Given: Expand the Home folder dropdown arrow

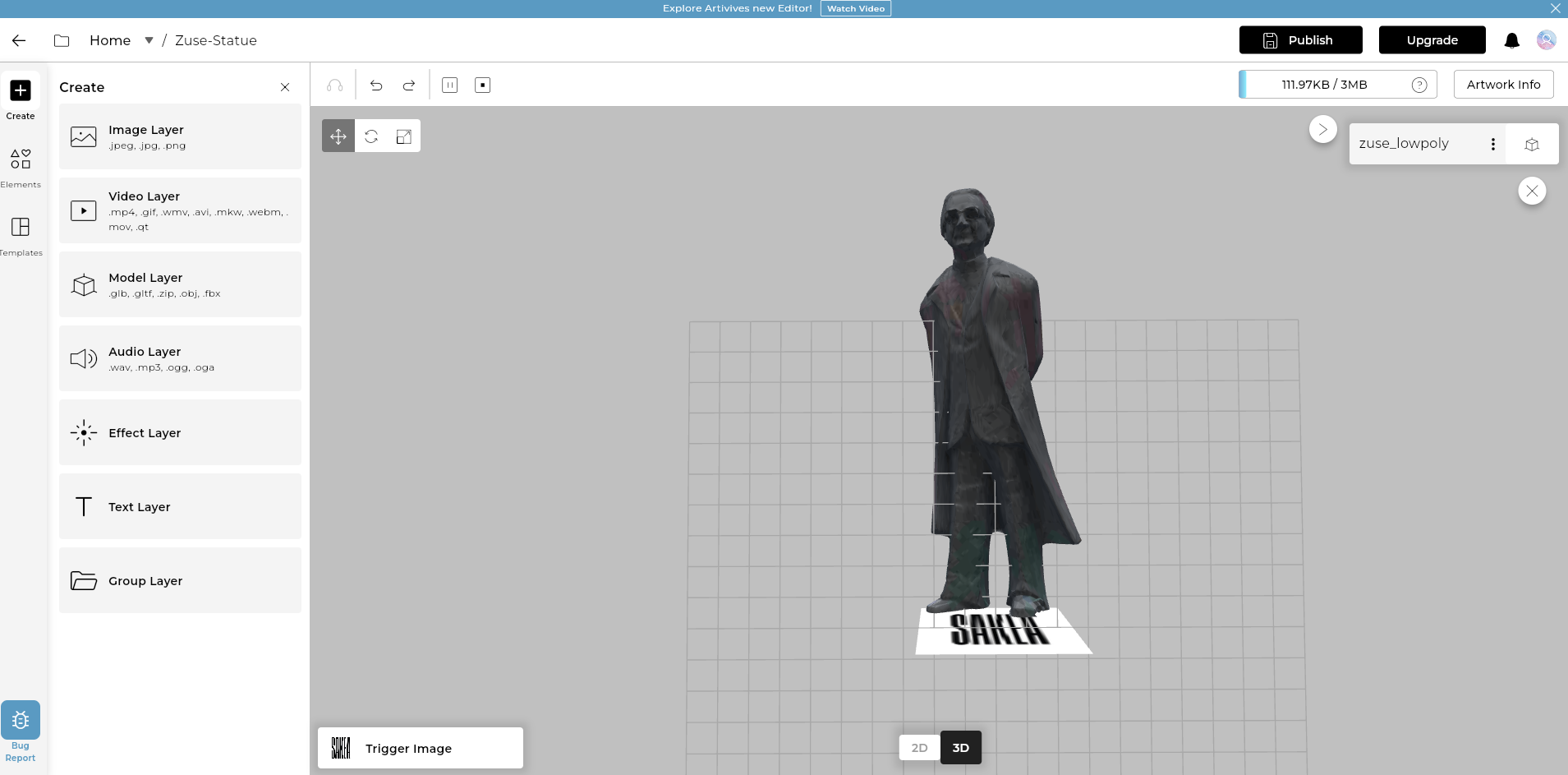Looking at the screenshot, I should coord(149,40).
